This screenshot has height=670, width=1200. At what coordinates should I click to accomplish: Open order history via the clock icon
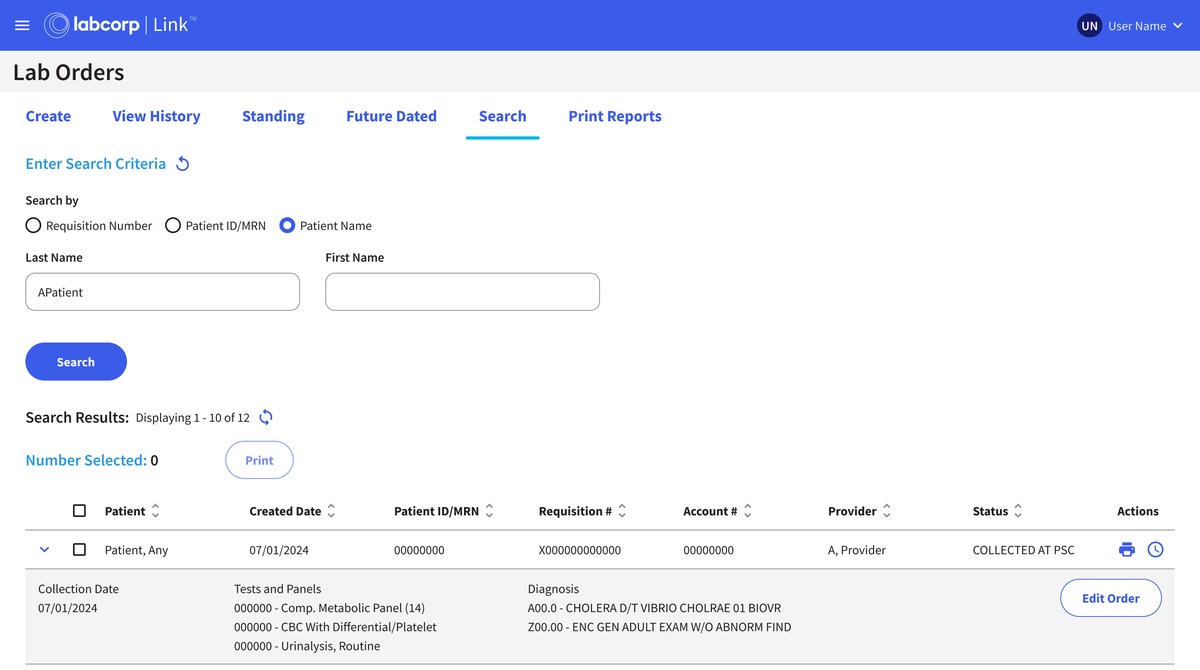click(x=1155, y=549)
